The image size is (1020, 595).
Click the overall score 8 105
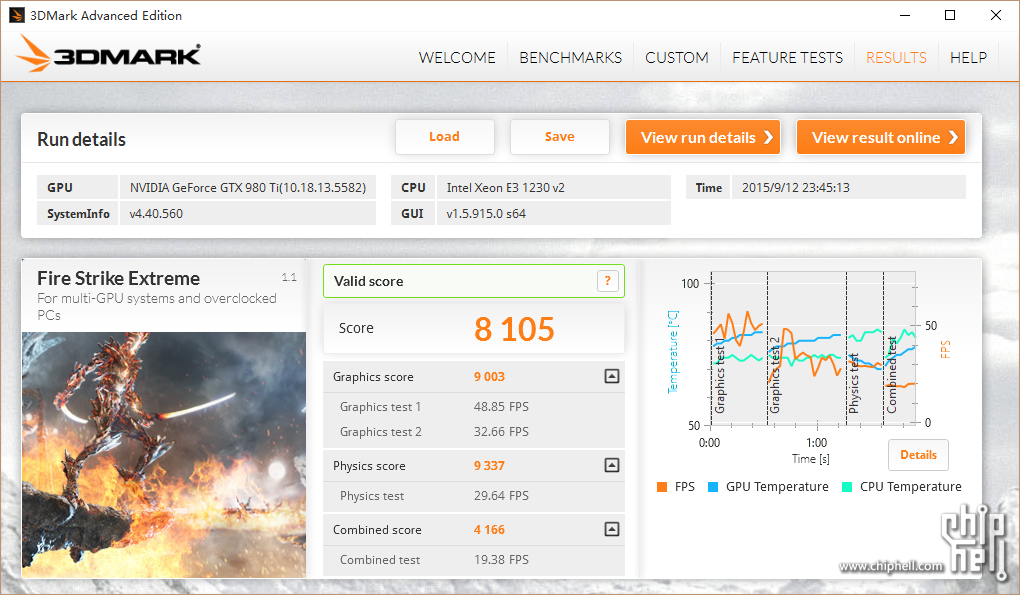514,329
